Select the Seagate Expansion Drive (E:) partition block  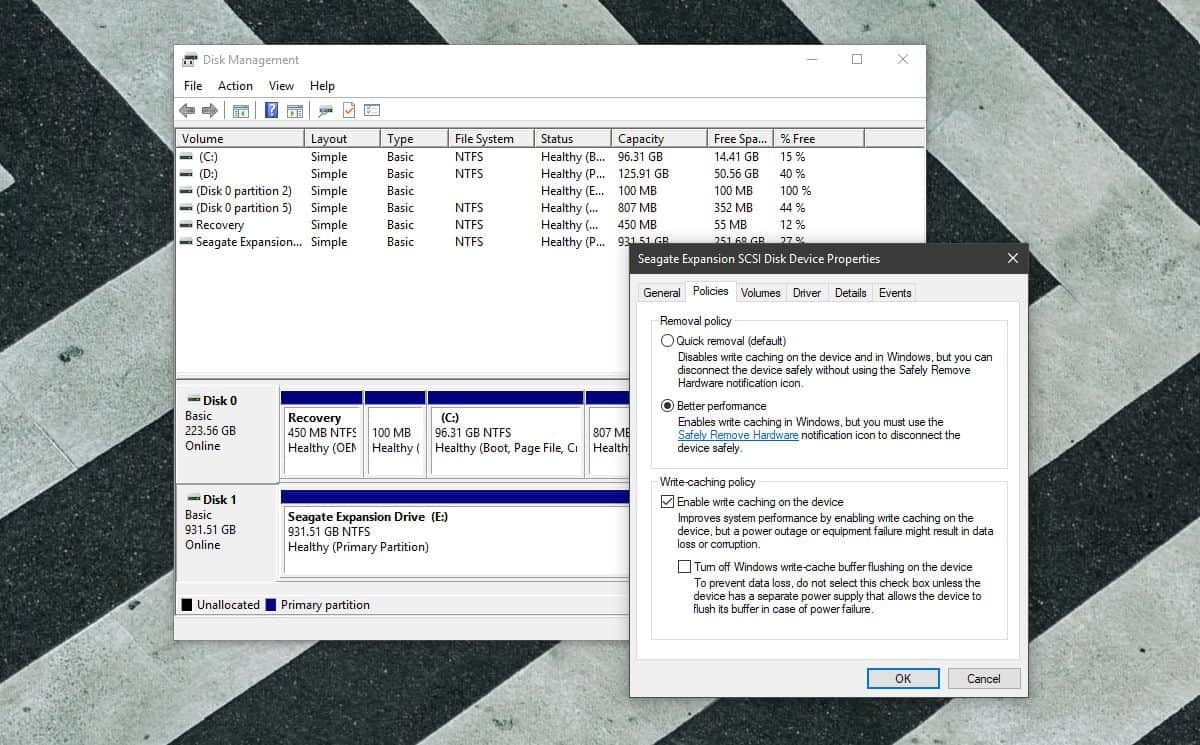click(x=456, y=534)
